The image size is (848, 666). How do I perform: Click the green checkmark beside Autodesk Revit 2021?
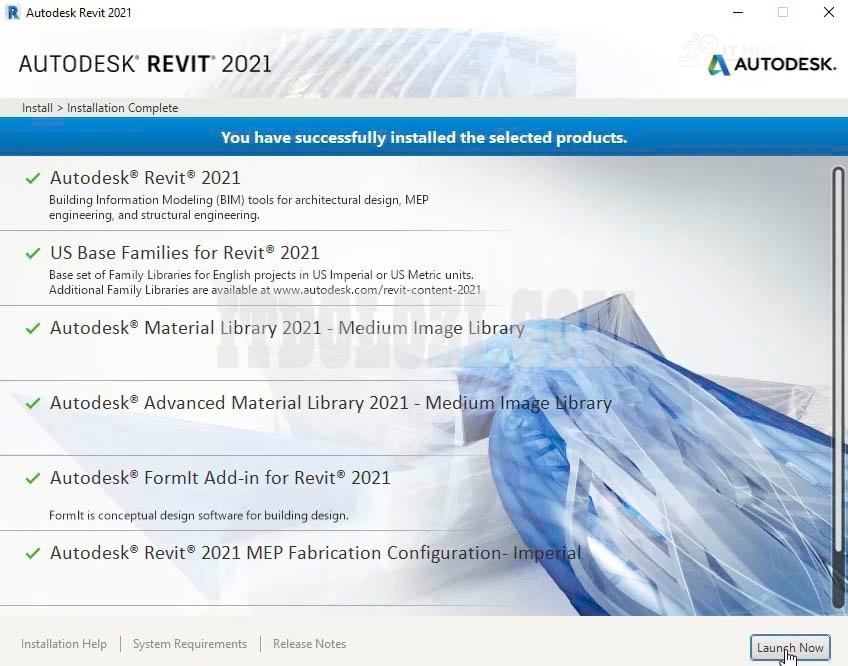click(33, 179)
